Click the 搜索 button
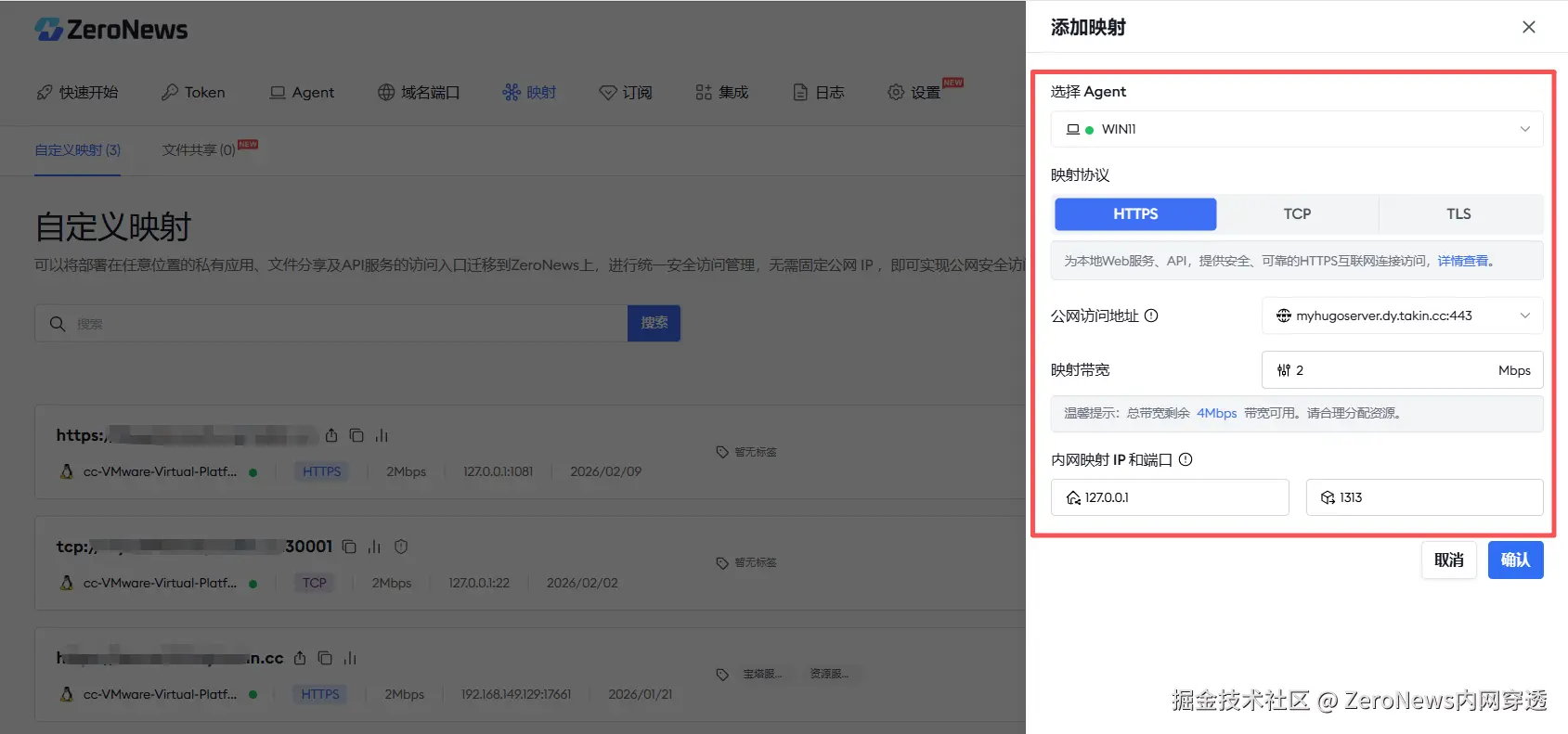Screen dimensions: 1568x734 [x=654, y=323]
